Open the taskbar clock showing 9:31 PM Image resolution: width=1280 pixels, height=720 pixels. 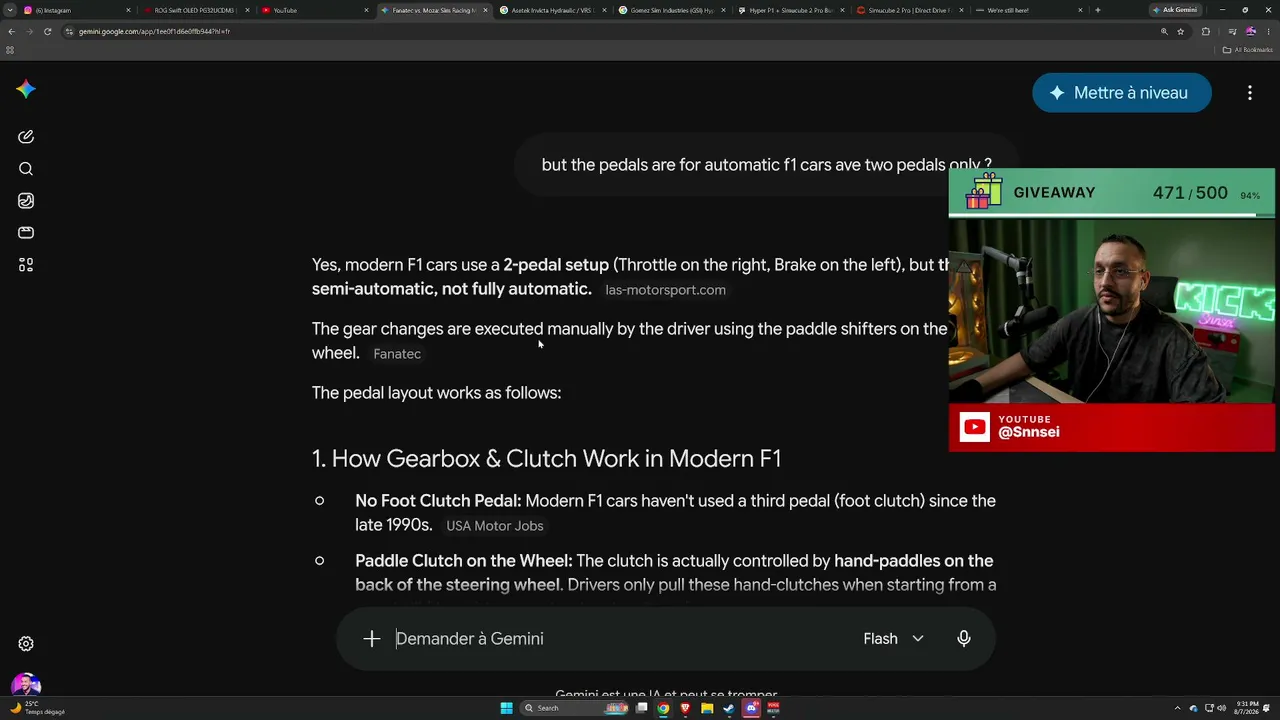coord(1247,708)
